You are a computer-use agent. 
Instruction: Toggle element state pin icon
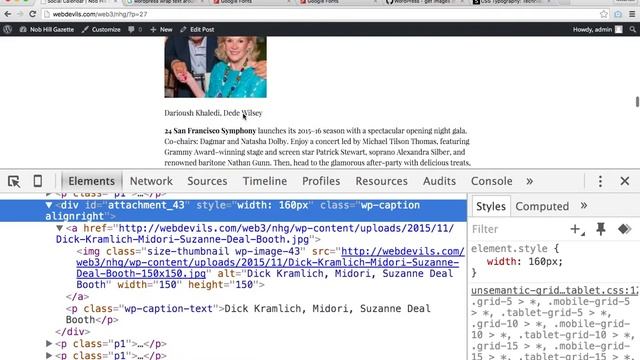[600, 229]
